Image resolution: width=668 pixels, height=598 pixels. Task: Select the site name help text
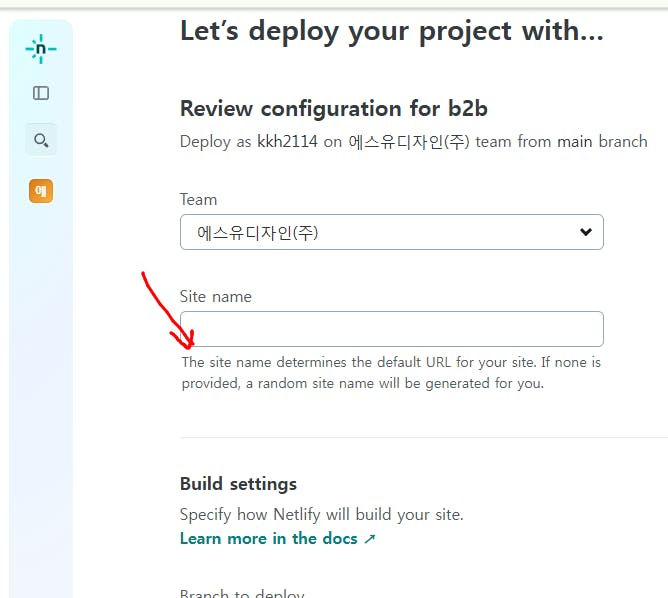[391, 373]
